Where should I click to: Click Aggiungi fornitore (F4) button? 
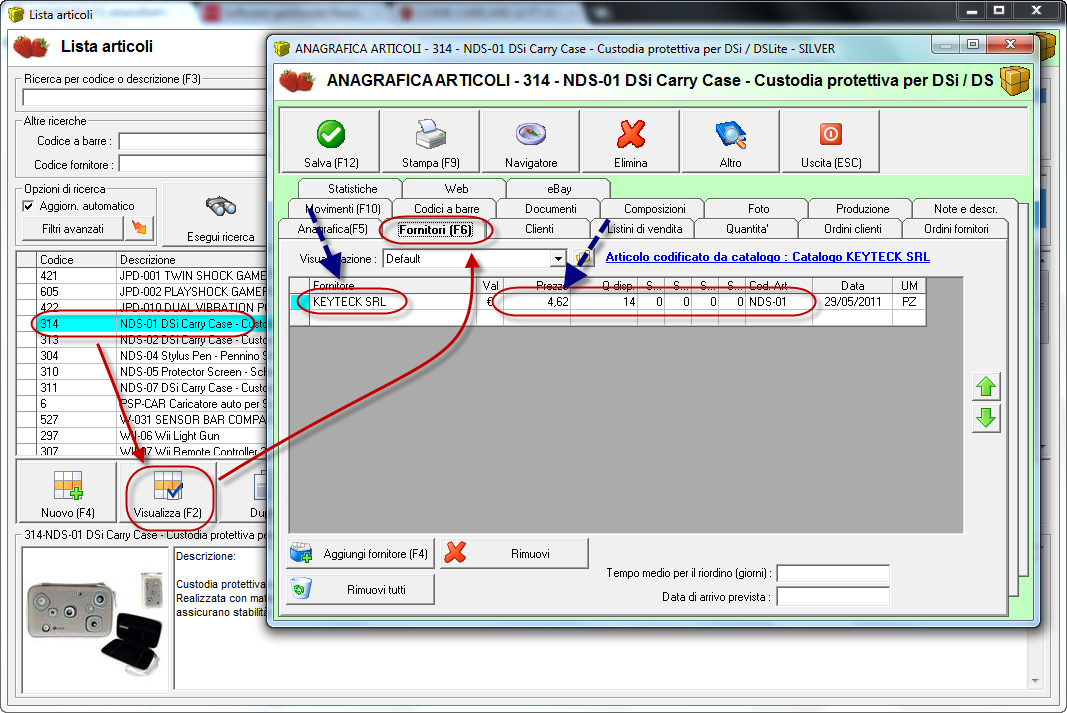(361, 554)
